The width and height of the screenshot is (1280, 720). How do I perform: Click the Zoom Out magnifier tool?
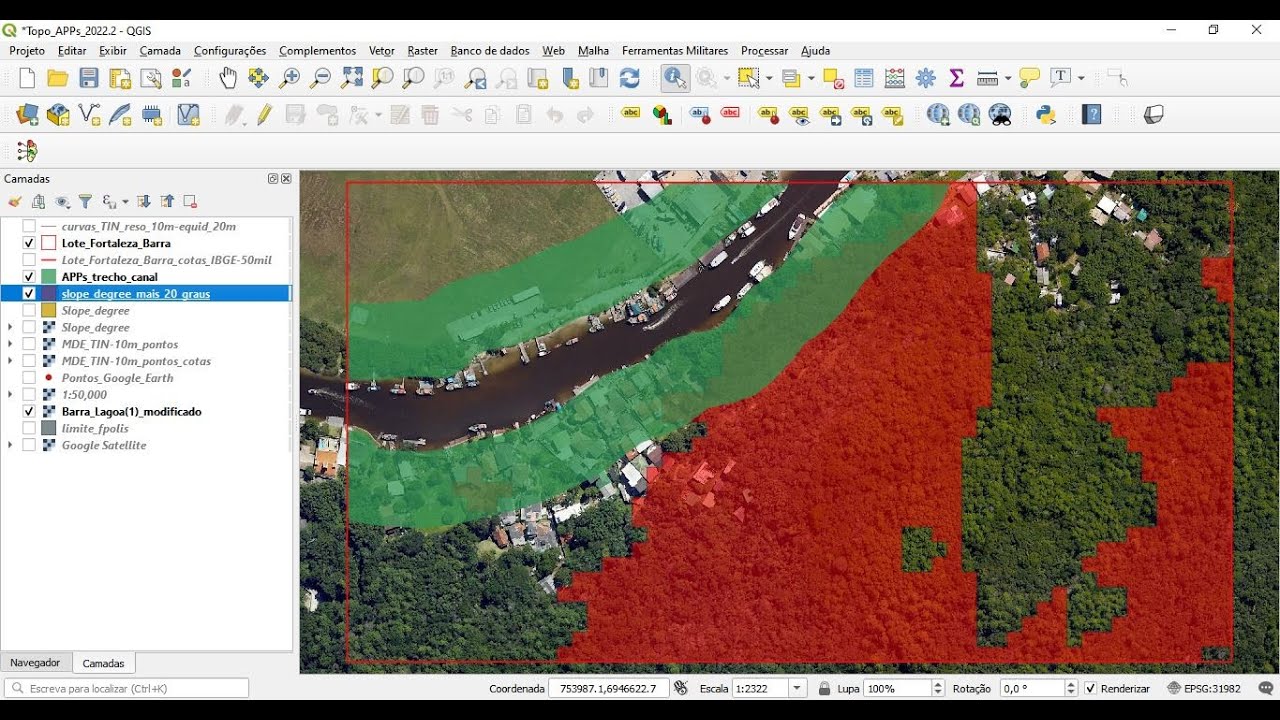tap(321, 78)
